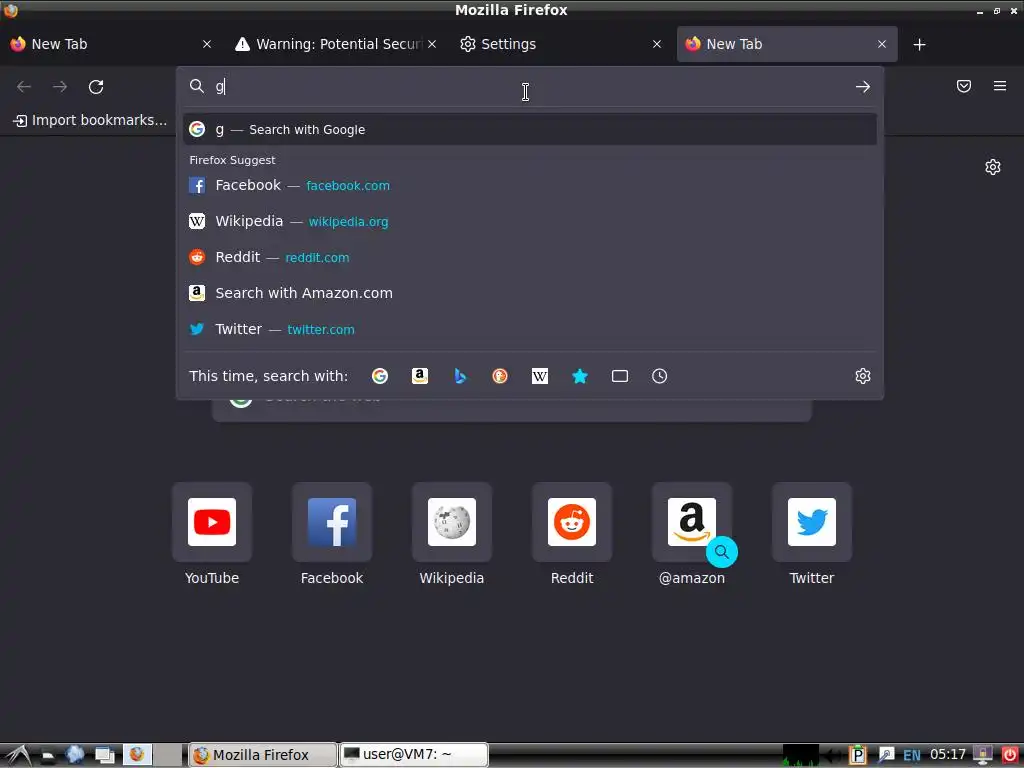This screenshot has height=768, width=1024.
Task: Close the first New Tab tab
Action: tap(207, 44)
